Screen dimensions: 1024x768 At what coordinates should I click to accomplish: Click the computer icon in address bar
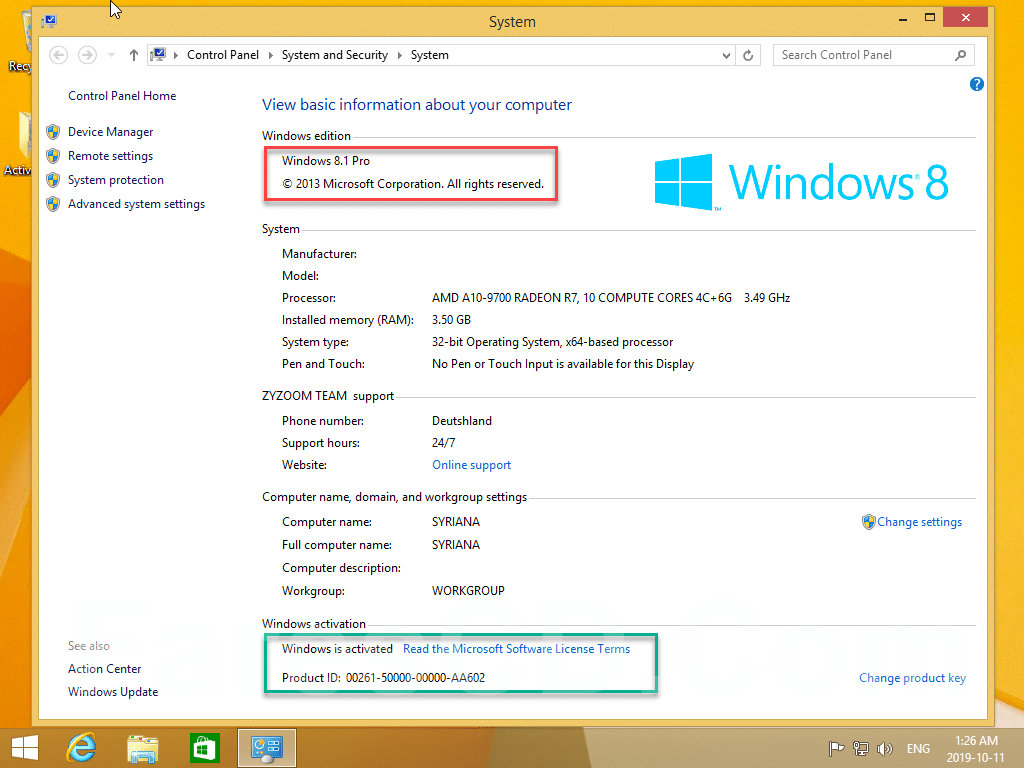click(159, 55)
